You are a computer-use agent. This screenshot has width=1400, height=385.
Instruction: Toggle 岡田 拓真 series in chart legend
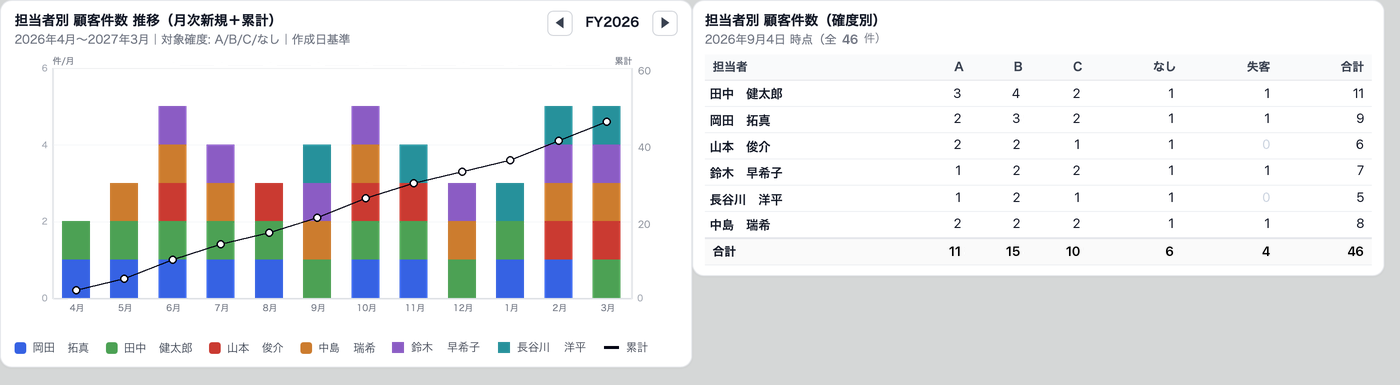[x=52, y=348]
